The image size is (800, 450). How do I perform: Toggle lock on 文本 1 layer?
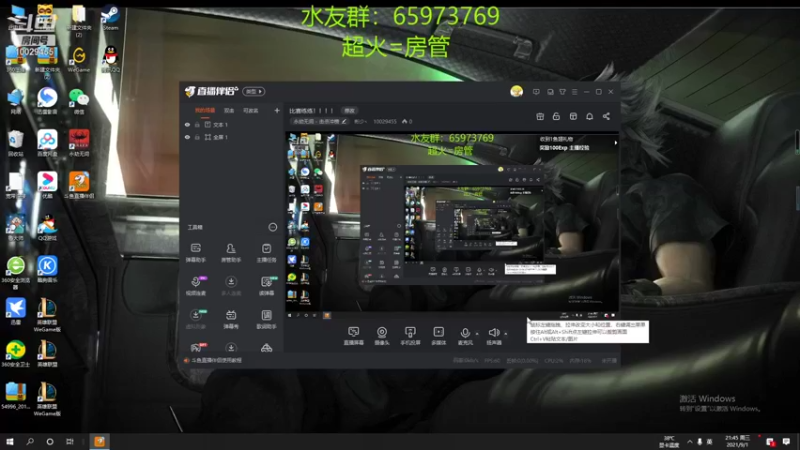[x=197, y=124]
